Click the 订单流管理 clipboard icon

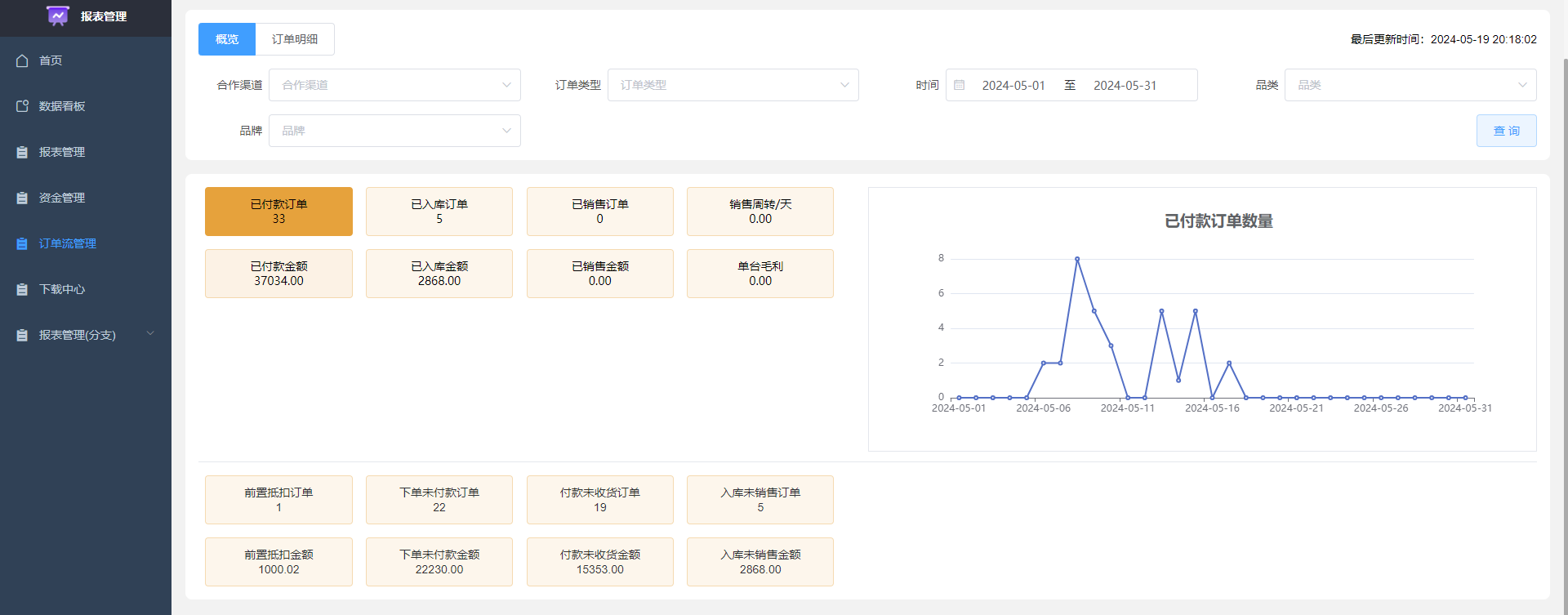(x=22, y=243)
